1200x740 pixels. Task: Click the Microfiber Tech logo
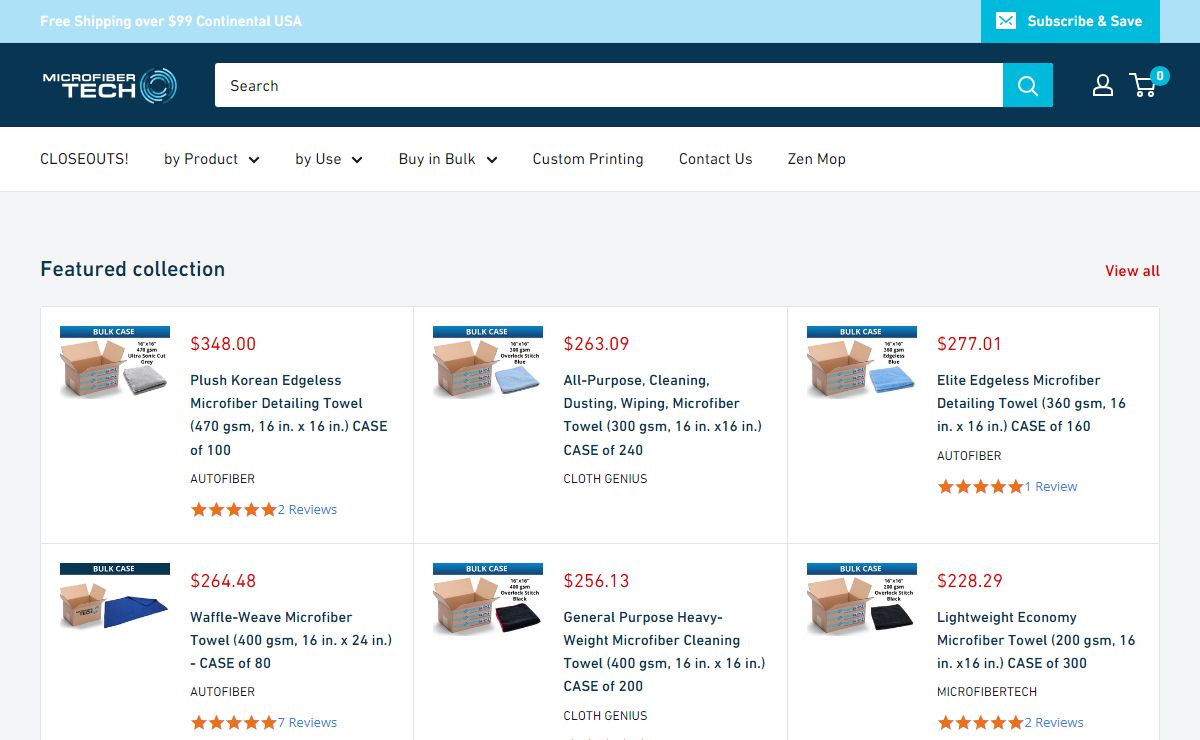(x=109, y=85)
